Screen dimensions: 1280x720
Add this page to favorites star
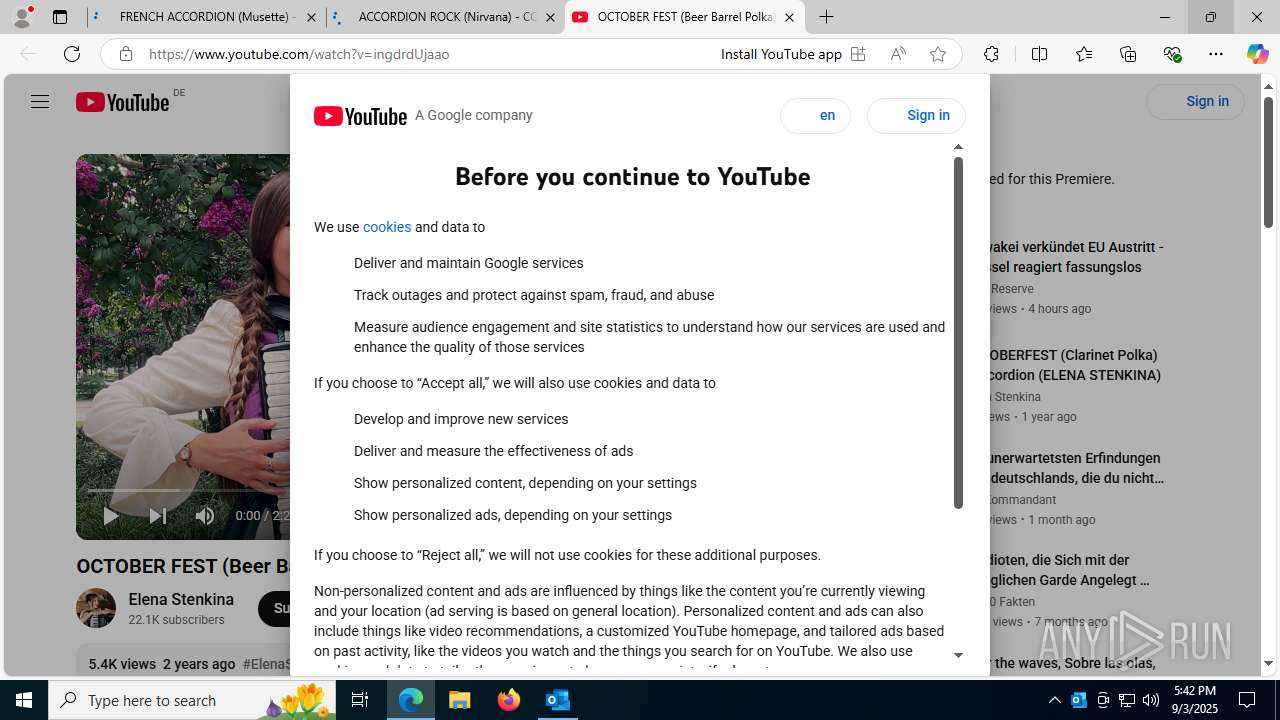938,54
